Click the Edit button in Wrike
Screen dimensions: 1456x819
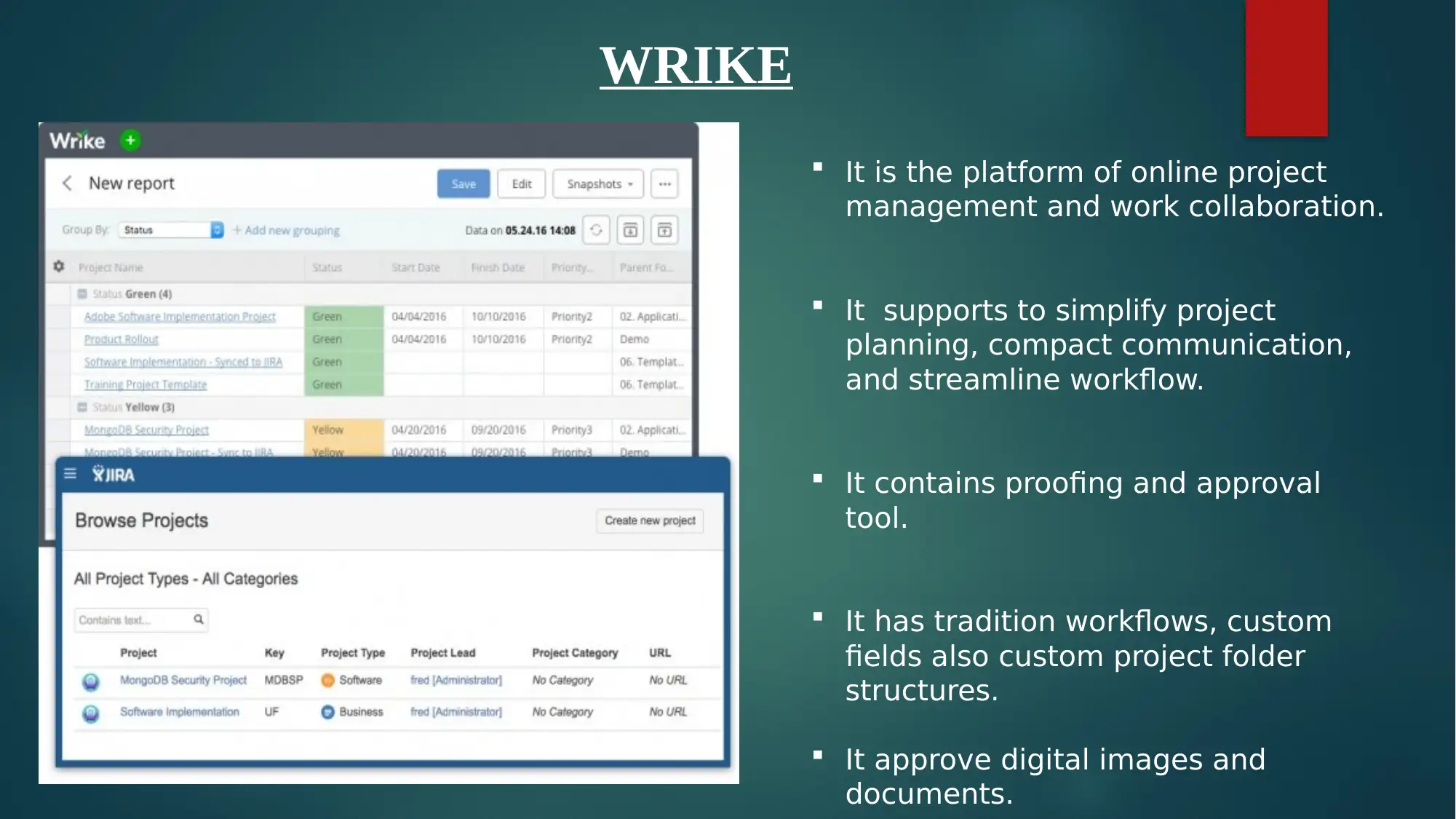pyautogui.click(x=517, y=184)
